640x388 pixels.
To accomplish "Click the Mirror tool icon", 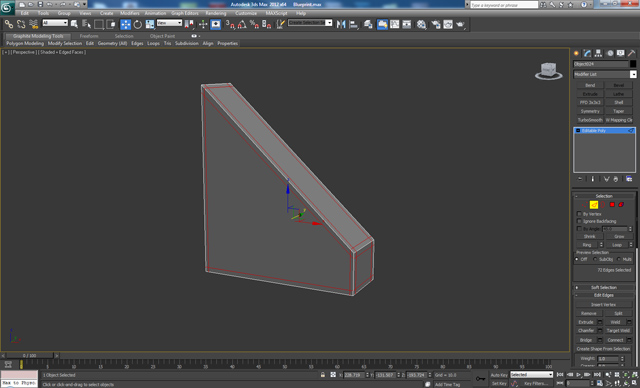I will [x=341, y=24].
